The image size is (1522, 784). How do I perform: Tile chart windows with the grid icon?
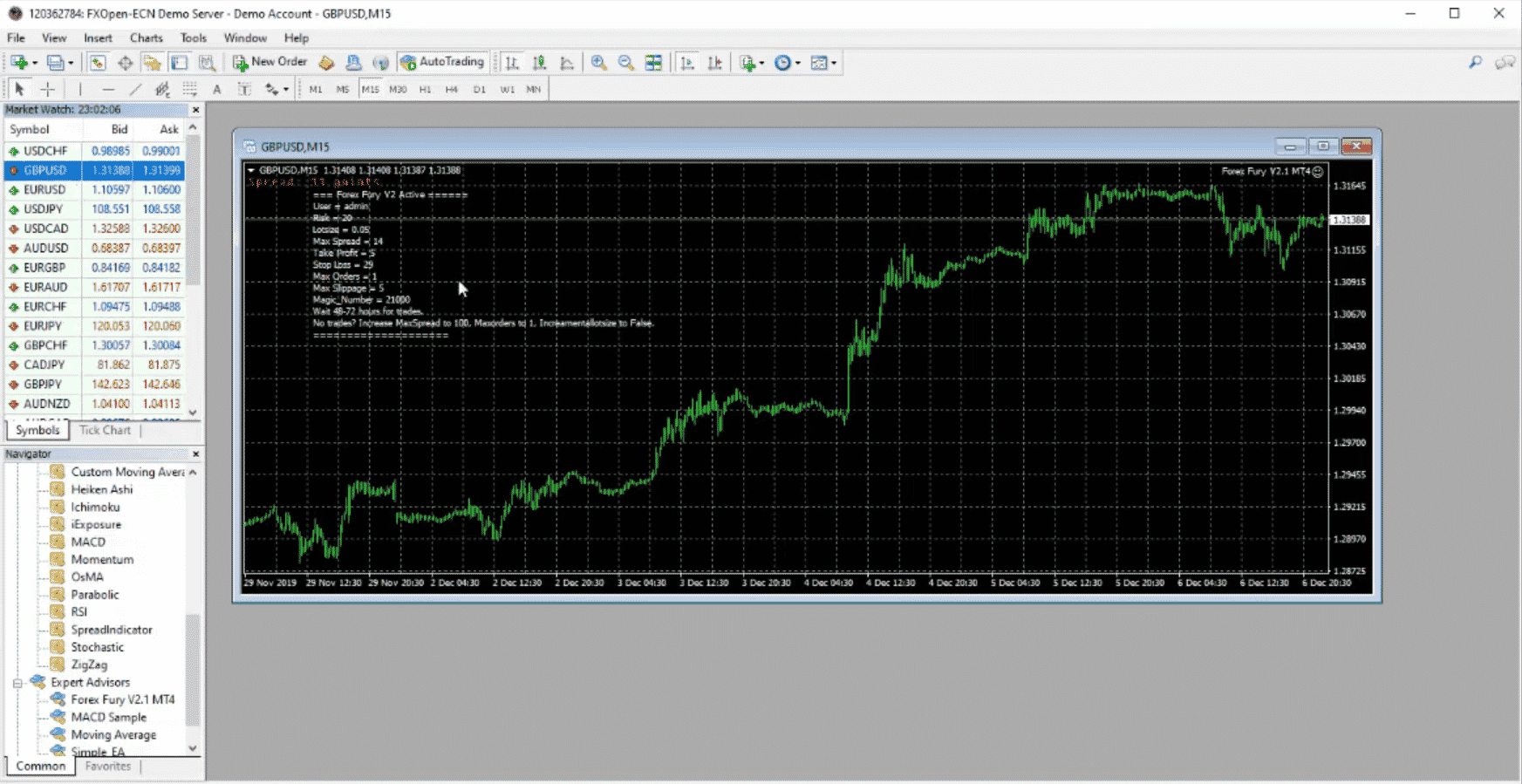pyautogui.click(x=653, y=63)
